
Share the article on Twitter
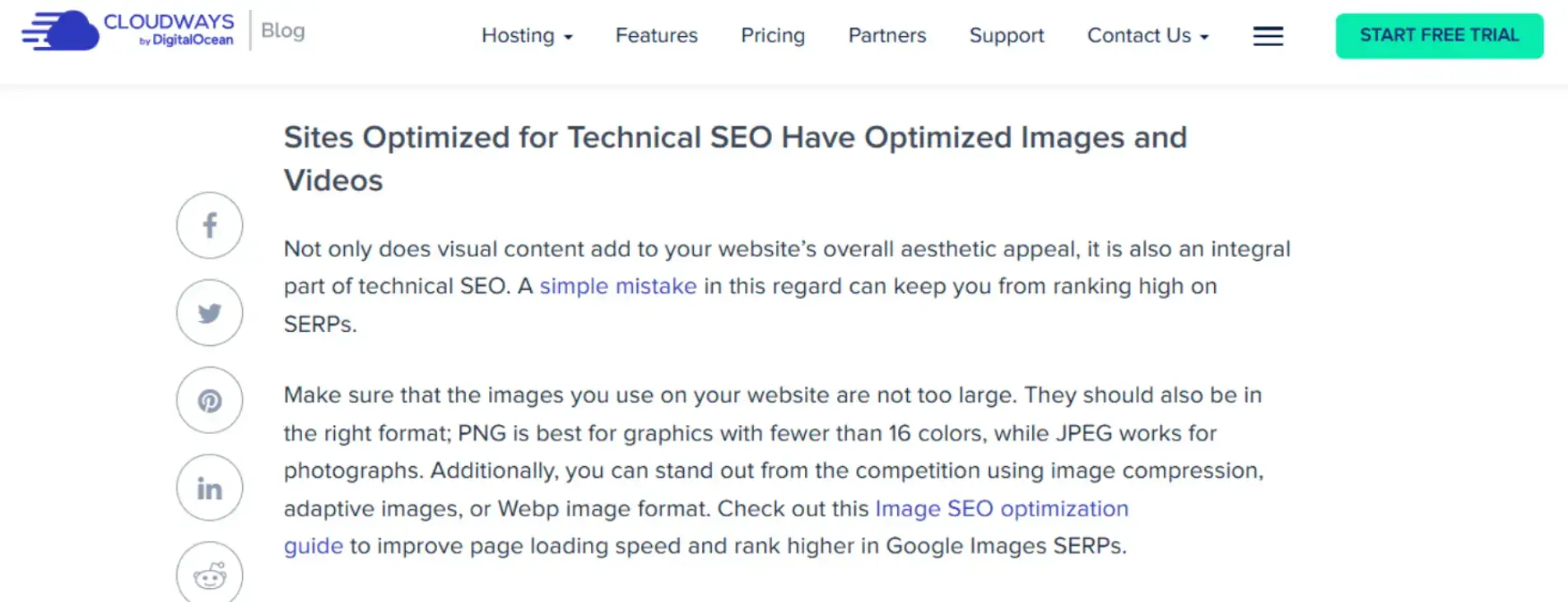click(209, 313)
